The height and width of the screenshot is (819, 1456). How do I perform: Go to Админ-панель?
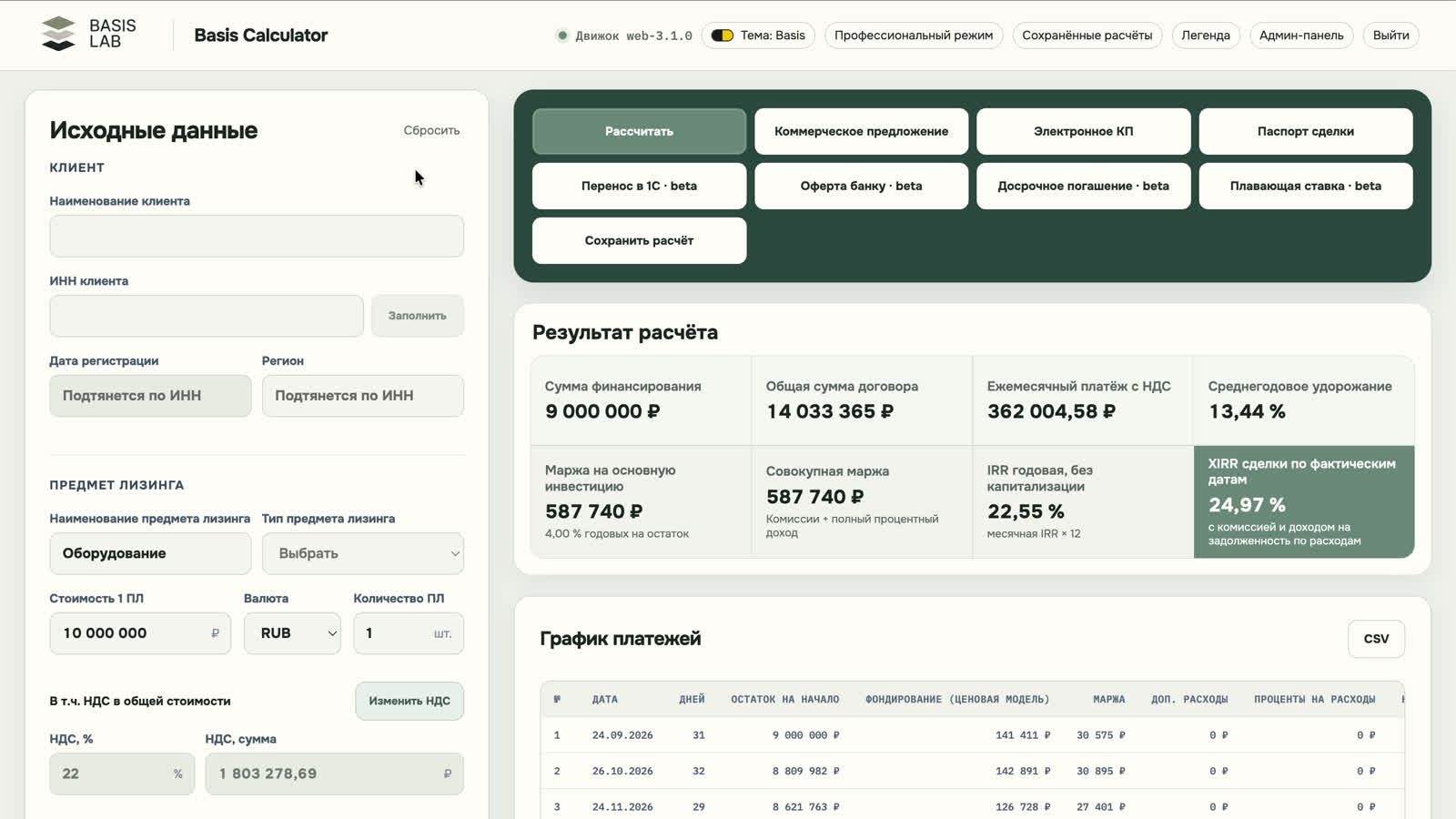[1301, 35]
